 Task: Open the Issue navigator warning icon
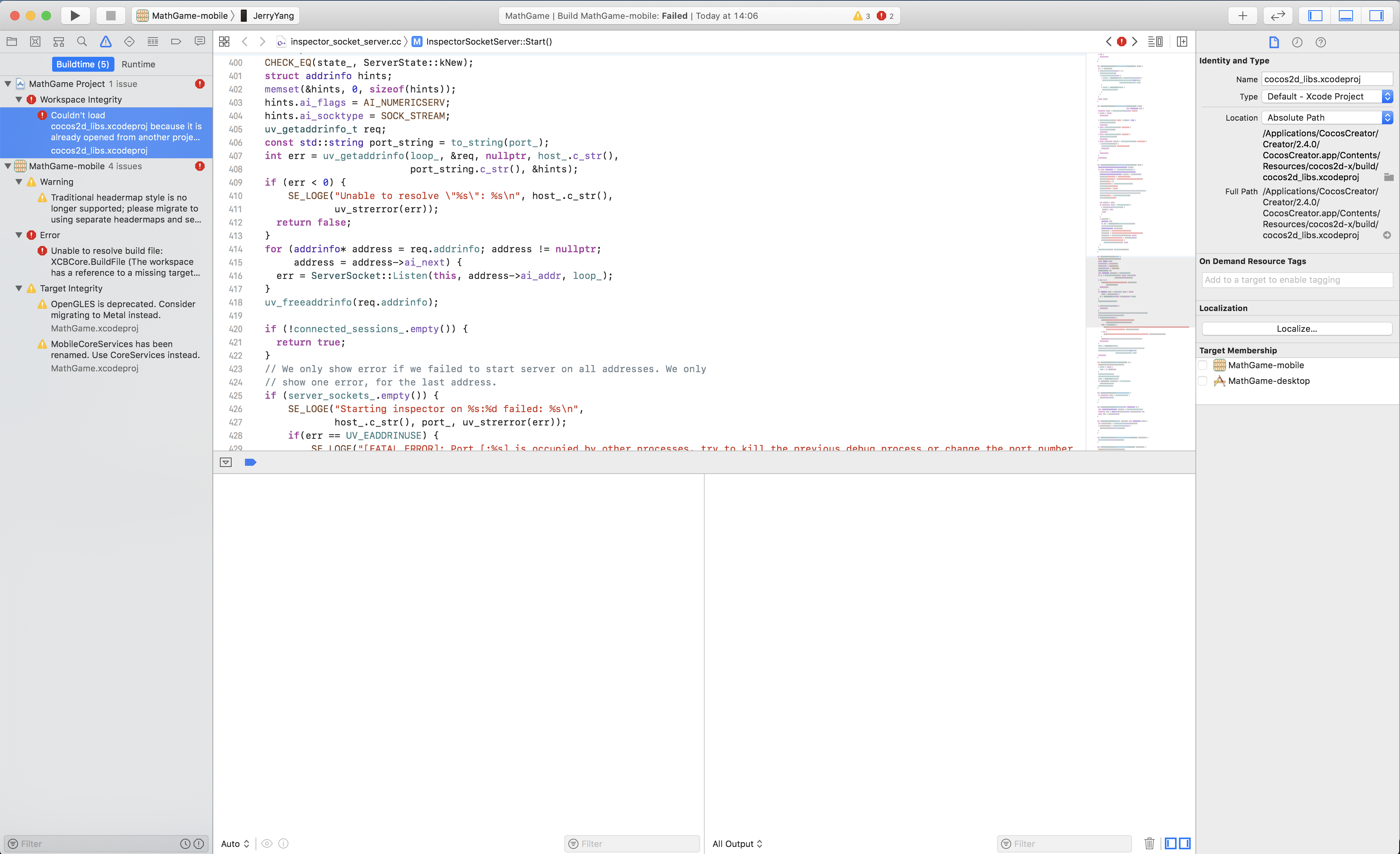[106, 42]
